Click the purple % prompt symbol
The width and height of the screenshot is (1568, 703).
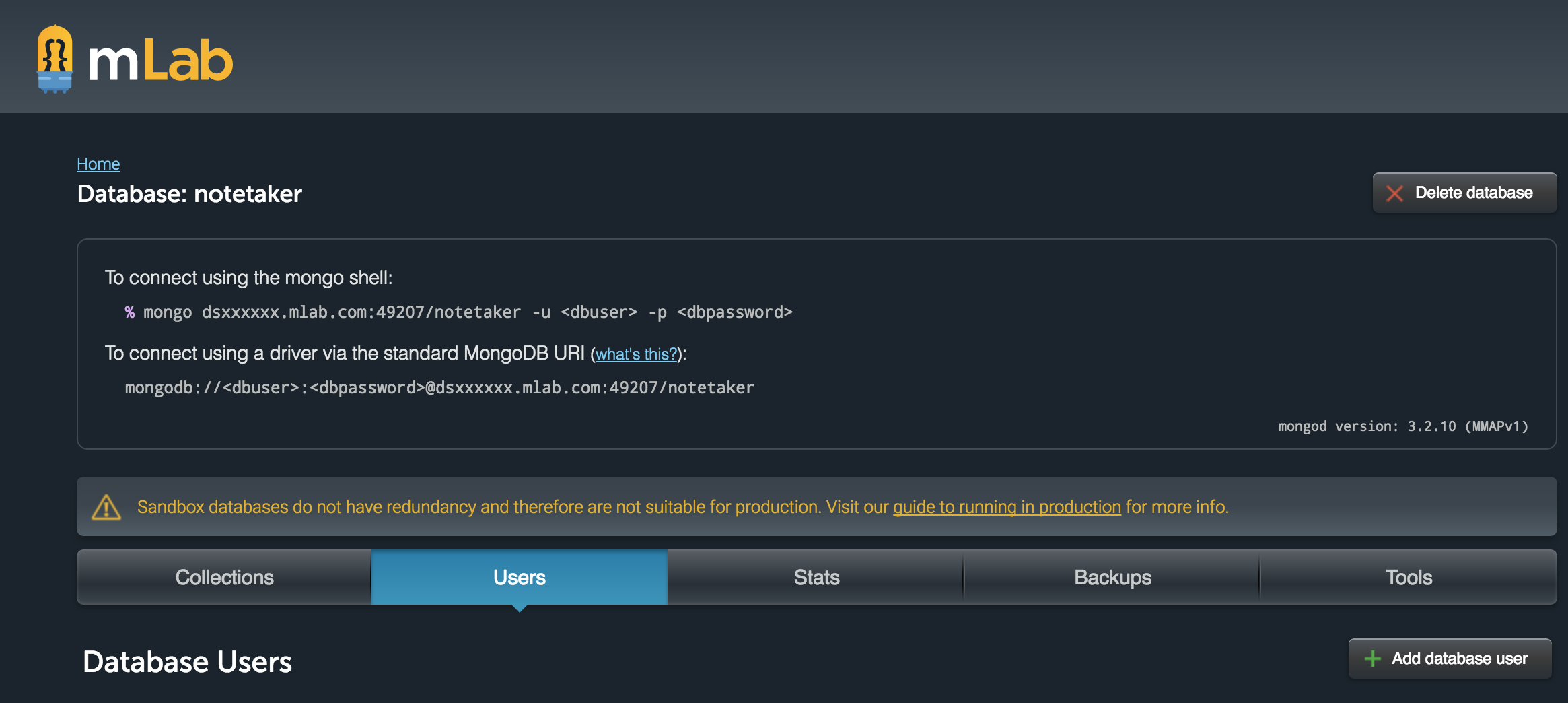click(130, 312)
